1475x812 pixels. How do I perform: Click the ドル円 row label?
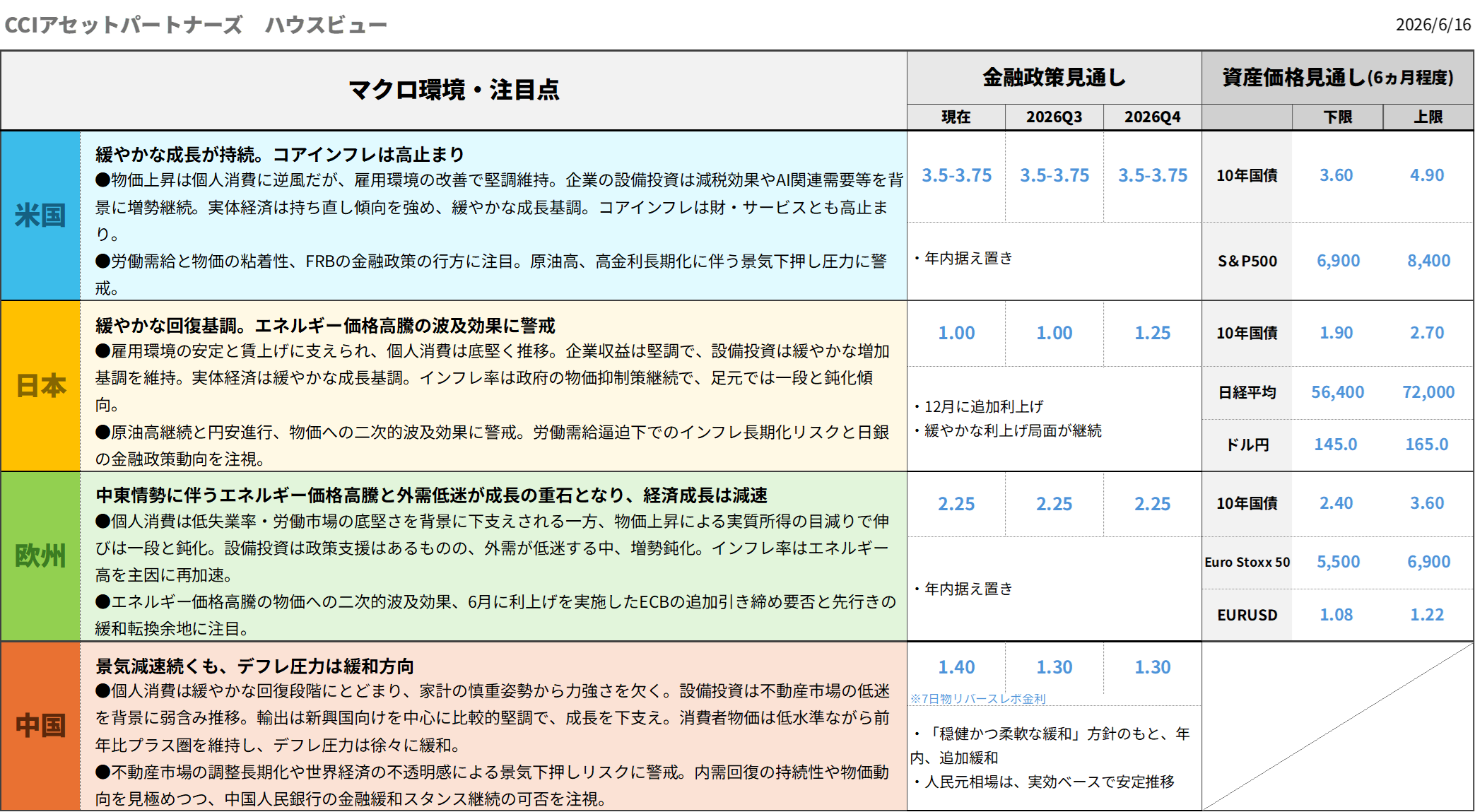tap(1247, 445)
